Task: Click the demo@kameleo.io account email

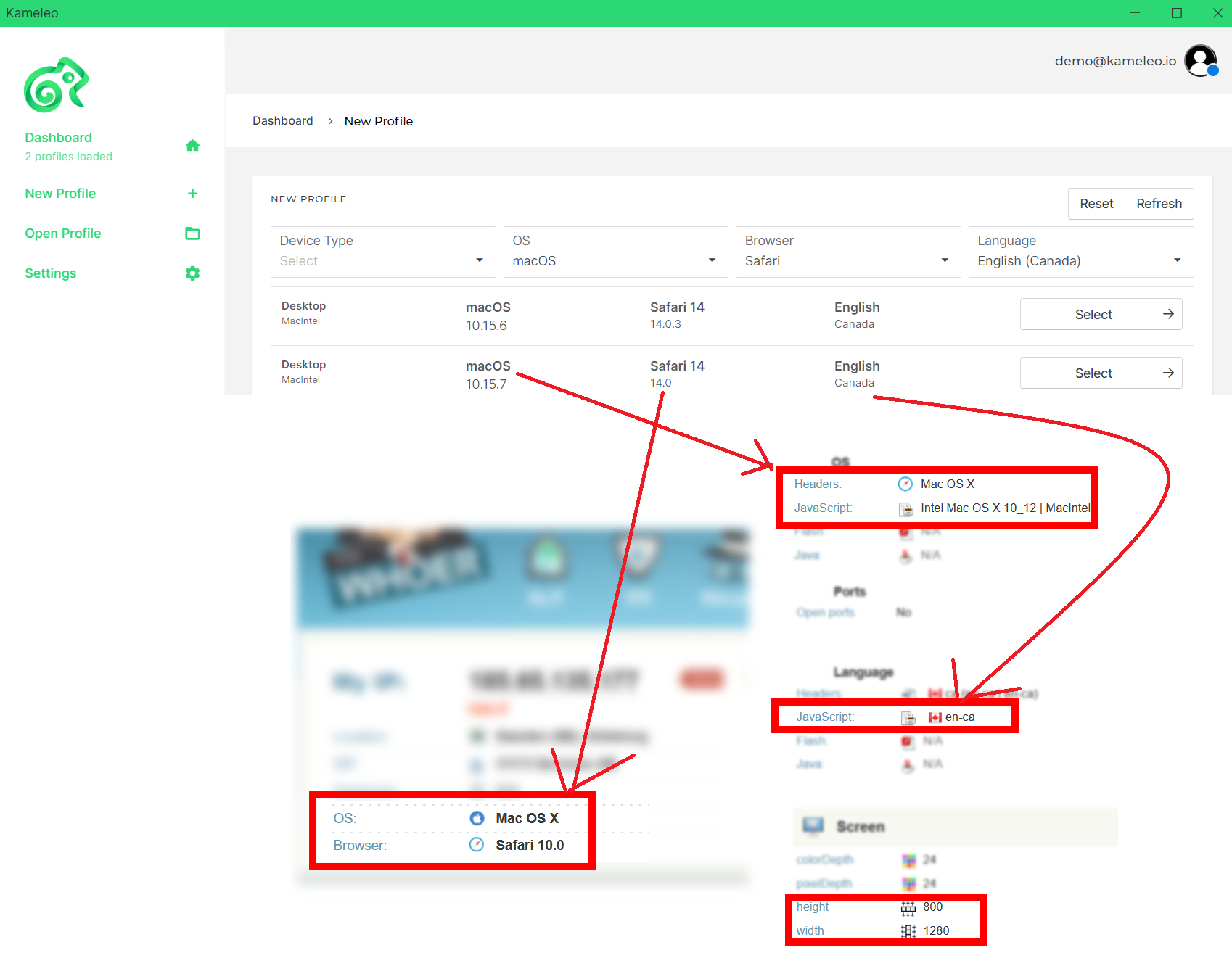Action: pyautogui.click(x=1115, y=60)
